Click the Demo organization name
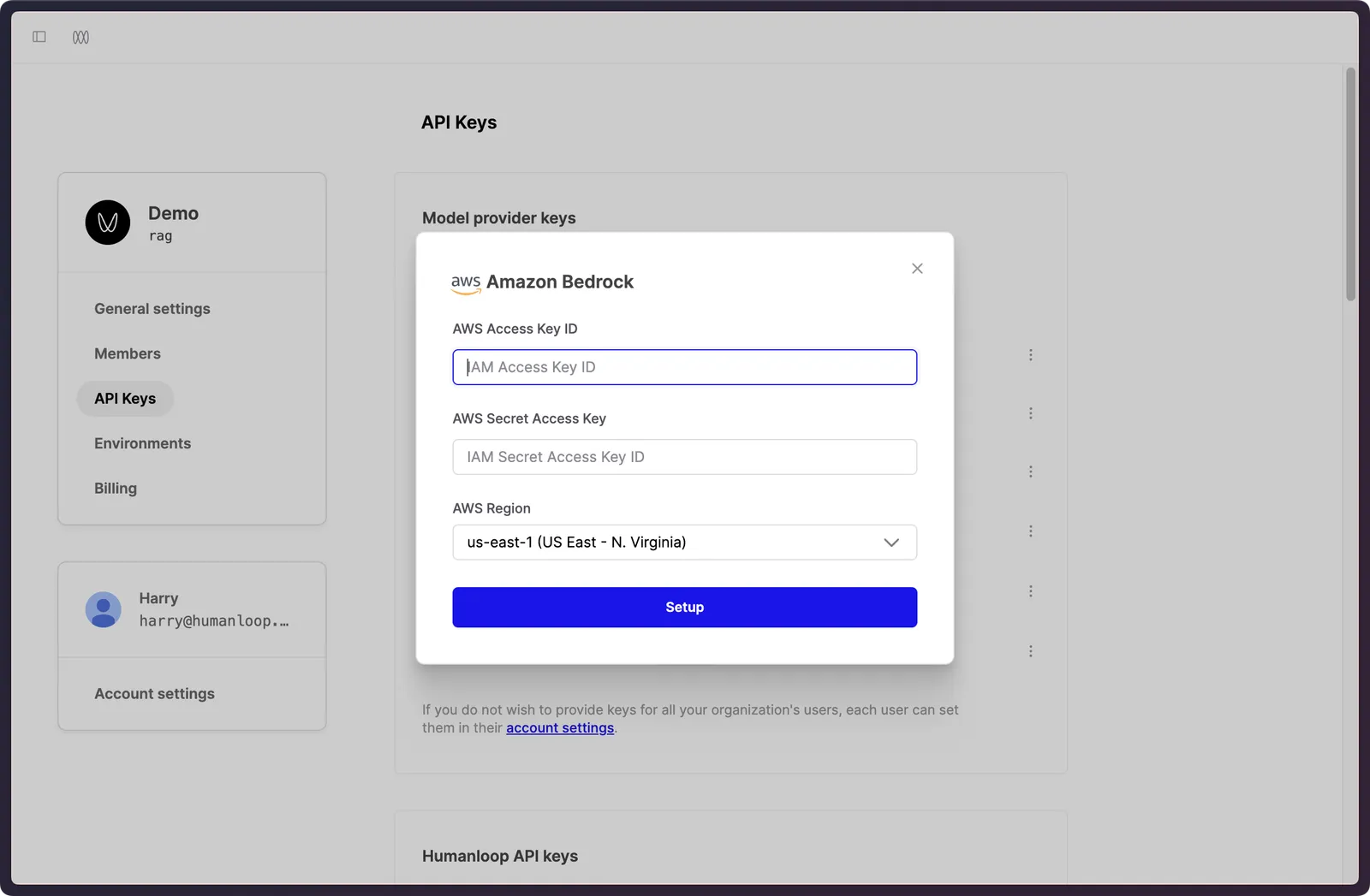This screenshot has height=896, width=1370. coord(173,213)
